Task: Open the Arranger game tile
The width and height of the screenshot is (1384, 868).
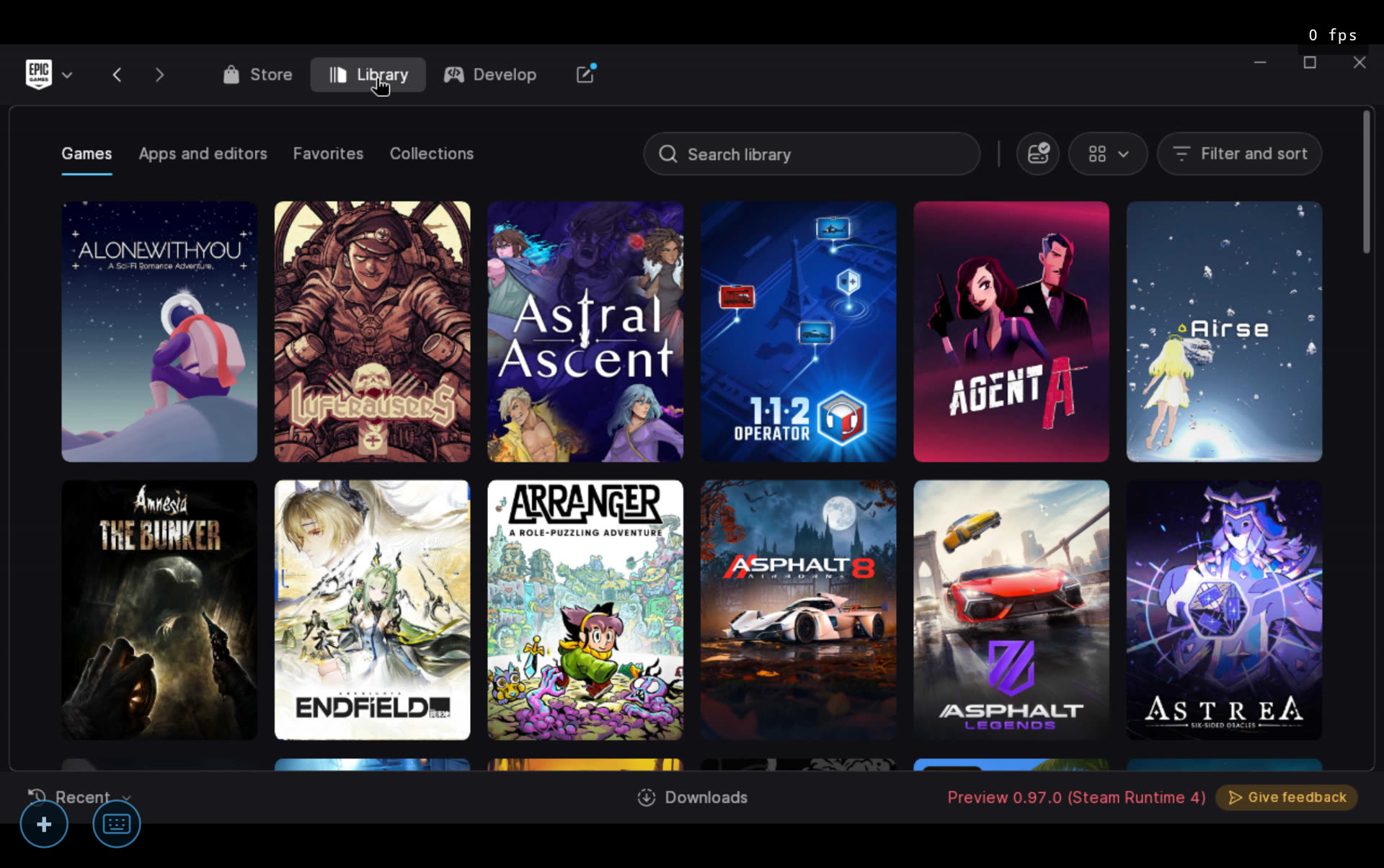Action: click(585, 610)
